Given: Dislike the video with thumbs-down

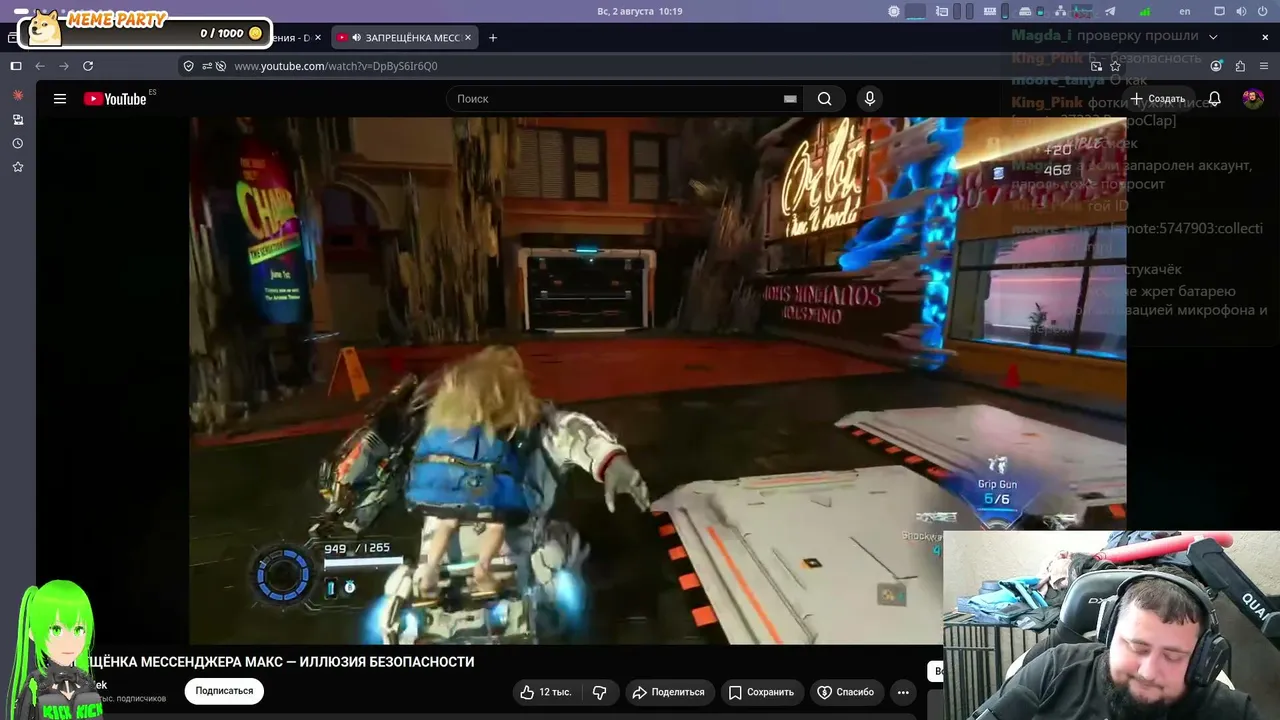Looking at the screenshot, I should pyautogui.click(x=600, y=692).
